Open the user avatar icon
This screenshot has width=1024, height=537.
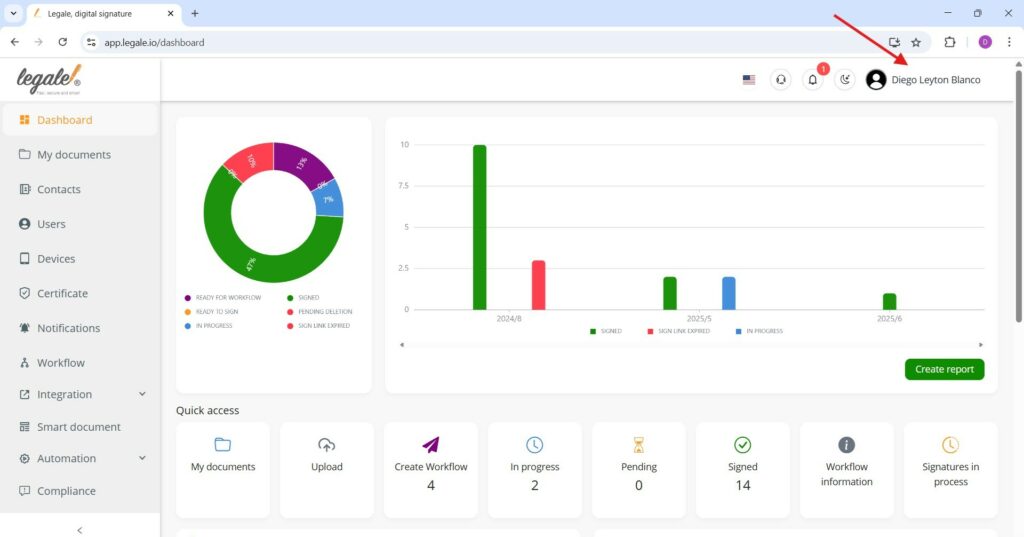click(x=876, y=80)
